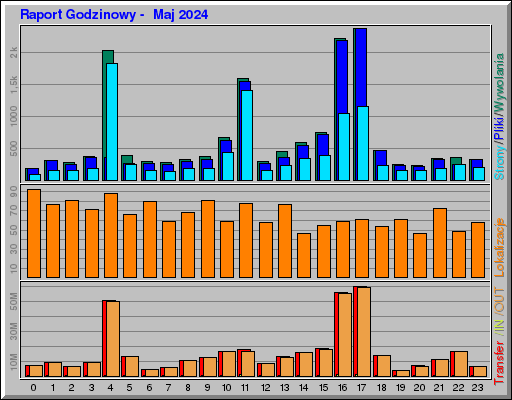
Task: Click hour label "8" on the x-axis
Action: (x=188, y=388)
